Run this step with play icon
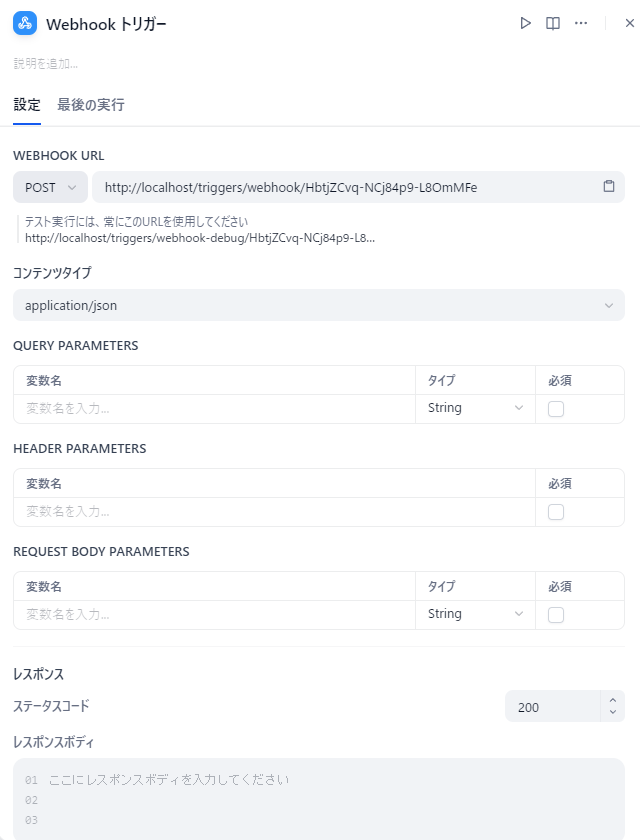This screenshot has height=840, width=640. tap(525, 23)
